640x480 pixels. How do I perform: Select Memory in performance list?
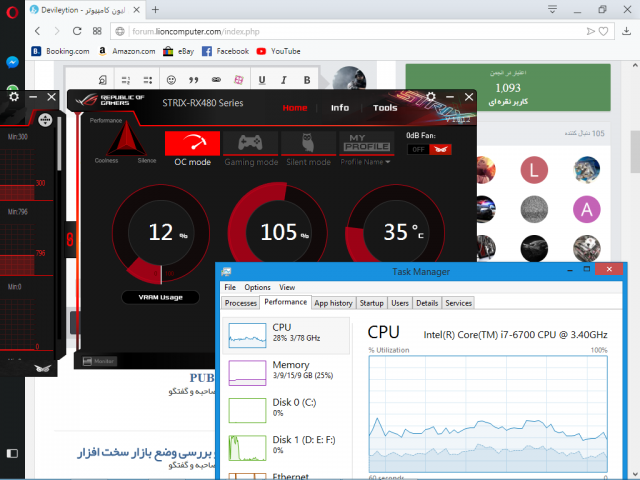[x=286, y=373]
